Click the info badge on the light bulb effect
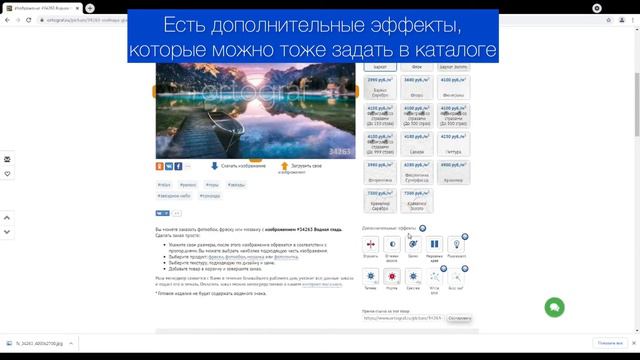Image resolution: width=640 pixels, height=360 pixels. click(464, 236)
